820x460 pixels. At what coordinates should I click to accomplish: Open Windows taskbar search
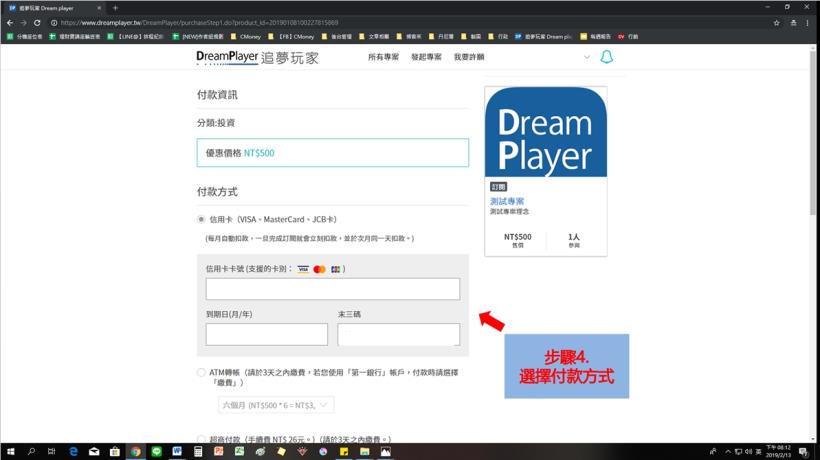31,452
